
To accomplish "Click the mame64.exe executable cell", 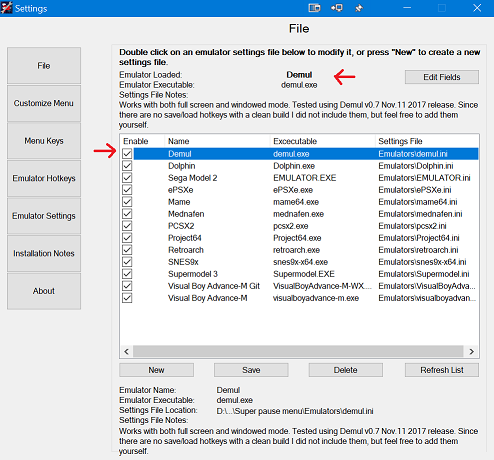I will point(296,202).
